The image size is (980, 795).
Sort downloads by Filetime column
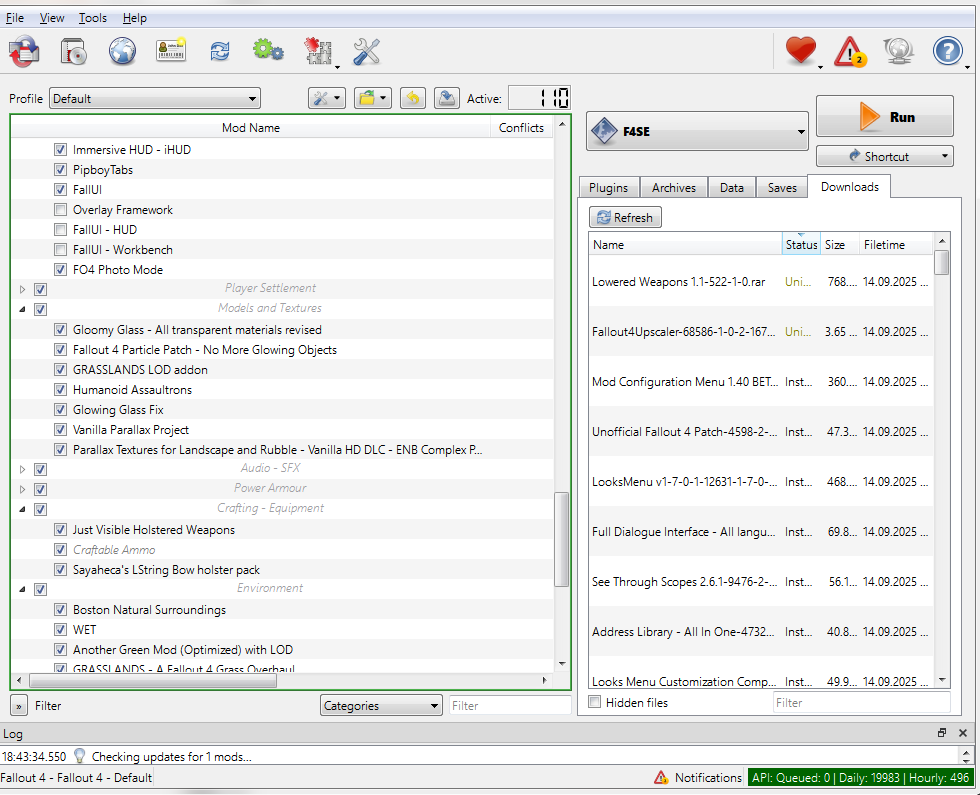(895, 244)
